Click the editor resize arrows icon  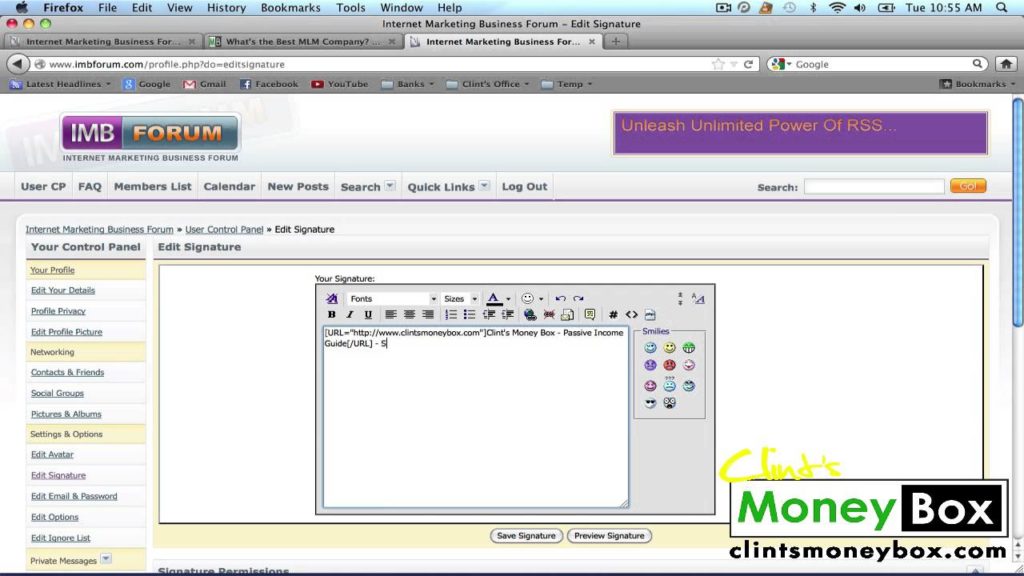pos(680,298)
